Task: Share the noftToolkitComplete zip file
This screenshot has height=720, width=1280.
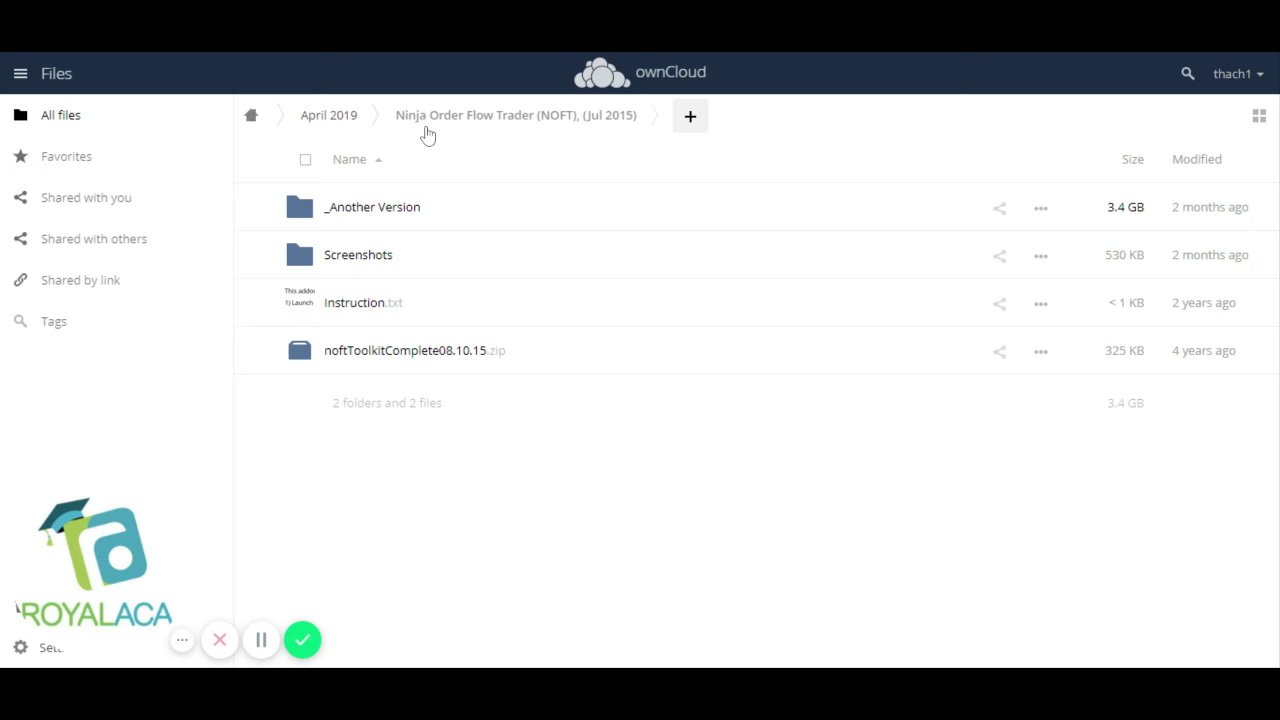Action: coord(999,352)
